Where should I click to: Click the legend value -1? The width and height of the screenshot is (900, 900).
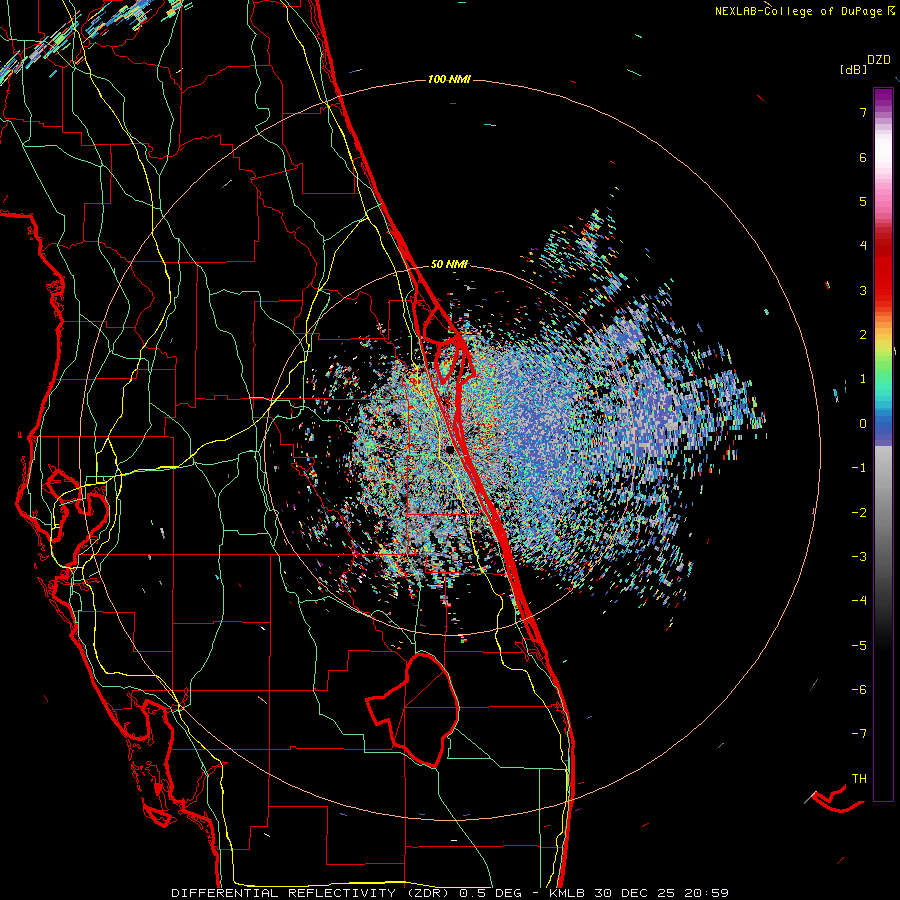859,468
